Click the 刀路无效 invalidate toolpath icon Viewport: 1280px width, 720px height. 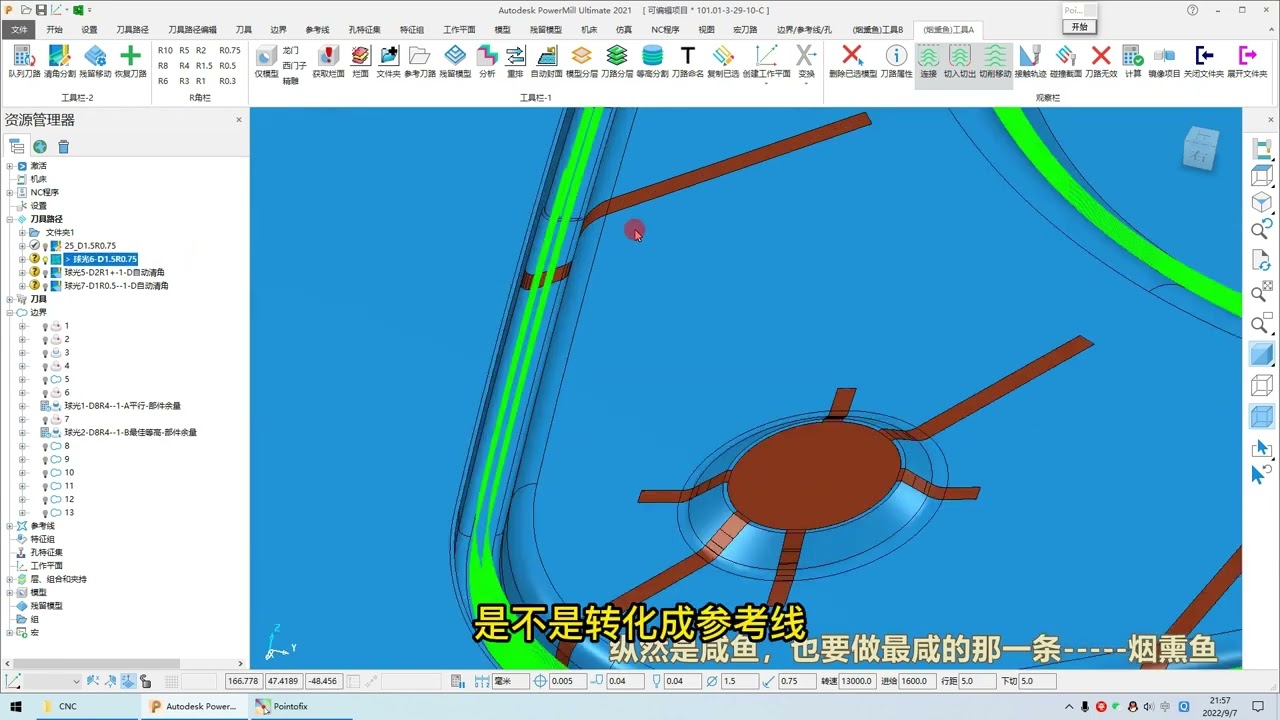[x=1101, y=61]
